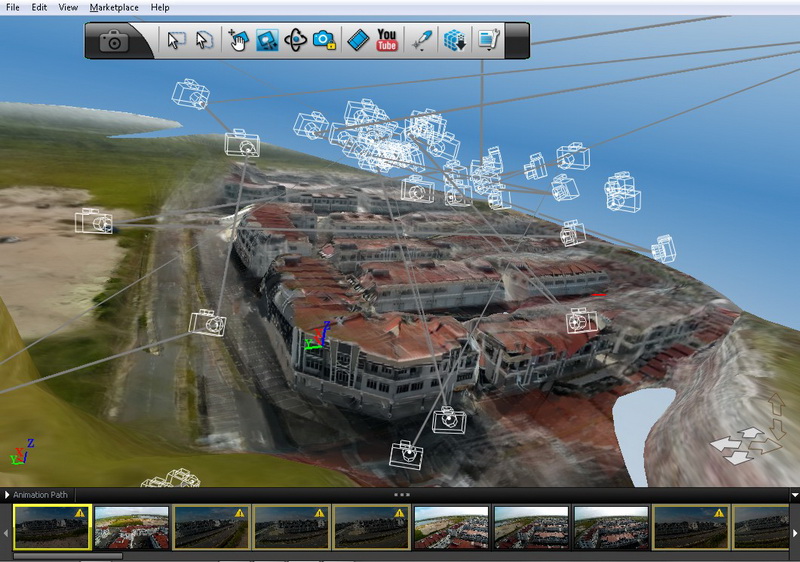Open the film strip animation tool
Image resolution: width=800 pixels, height=562 pixels.
tap(358, 41)
